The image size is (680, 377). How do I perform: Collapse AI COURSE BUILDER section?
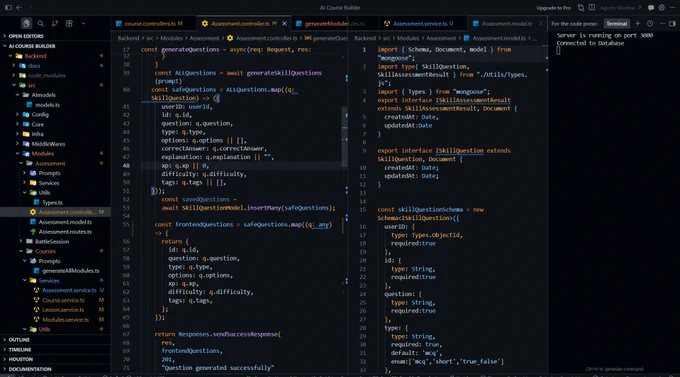(x=55, y=46)
